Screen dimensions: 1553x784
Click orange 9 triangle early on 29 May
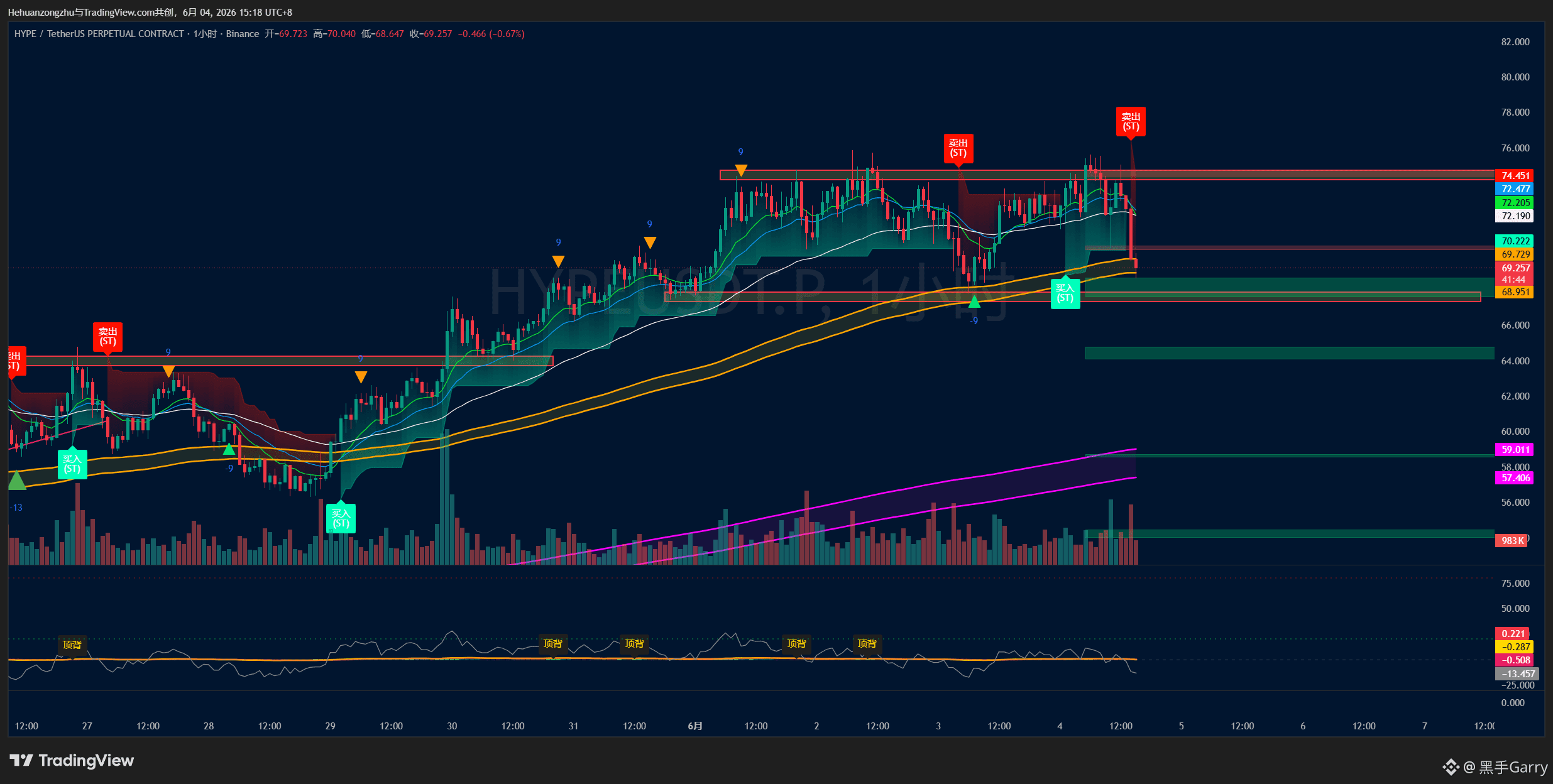point(361,377)
